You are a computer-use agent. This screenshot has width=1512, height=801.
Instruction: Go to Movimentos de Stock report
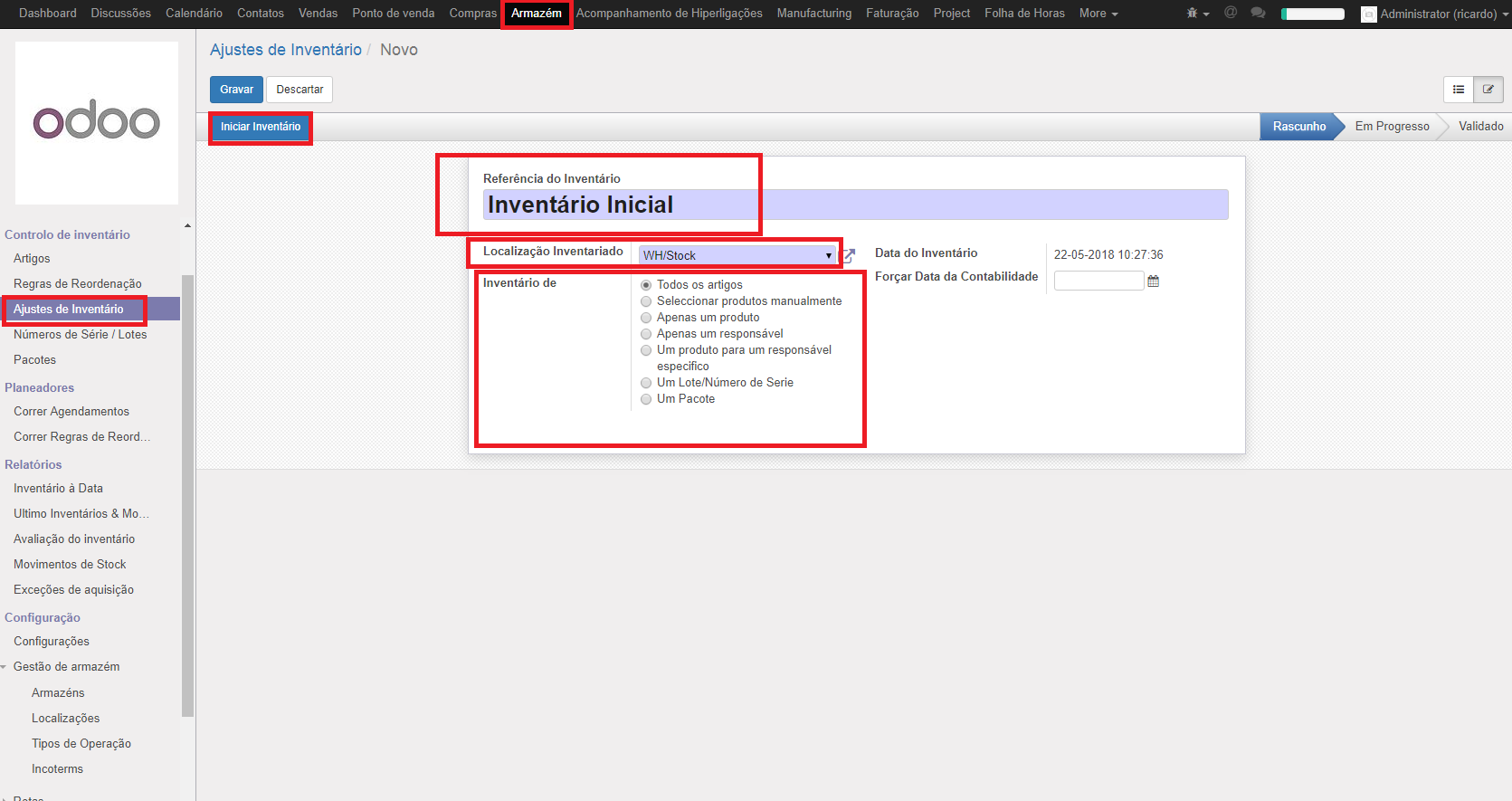(70, 564)
